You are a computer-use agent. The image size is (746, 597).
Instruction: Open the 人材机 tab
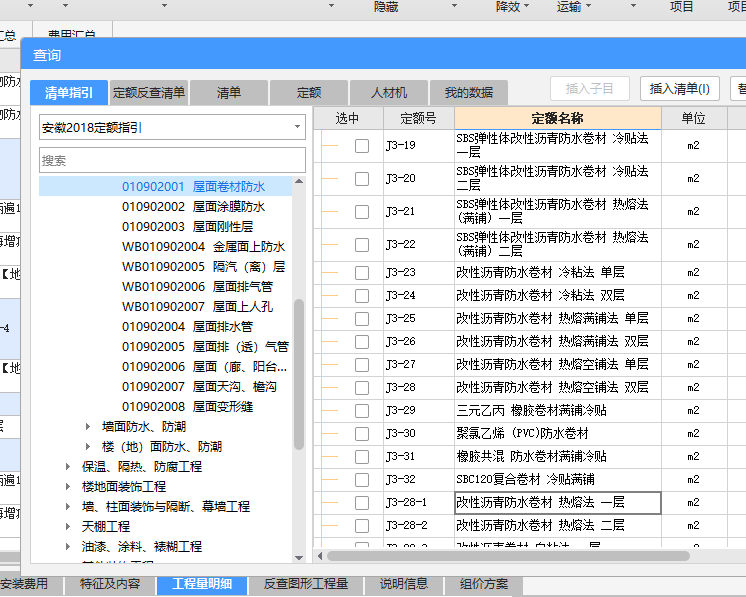[389, 92]
